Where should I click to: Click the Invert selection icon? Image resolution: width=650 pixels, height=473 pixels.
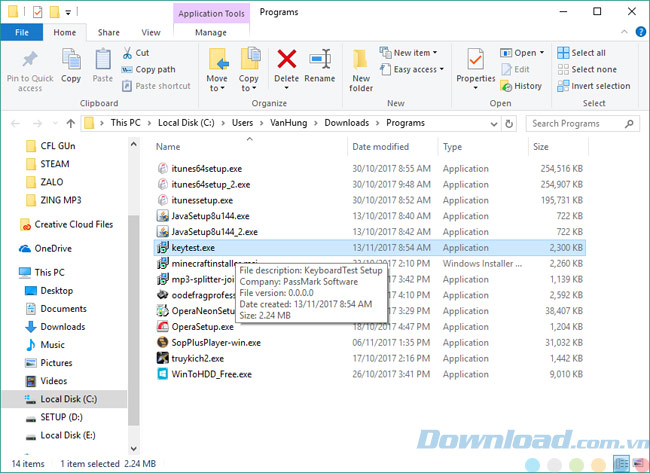coord(563,86)
